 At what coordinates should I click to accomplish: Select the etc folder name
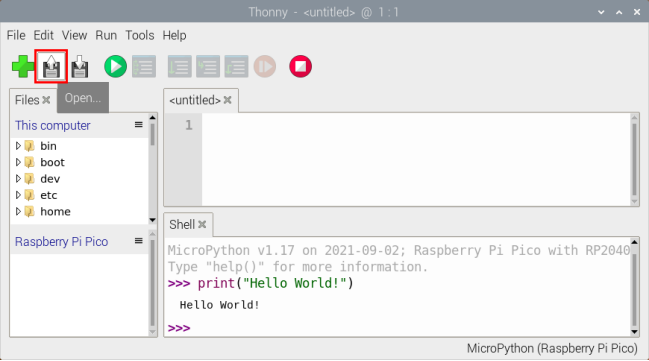(48, 195)
